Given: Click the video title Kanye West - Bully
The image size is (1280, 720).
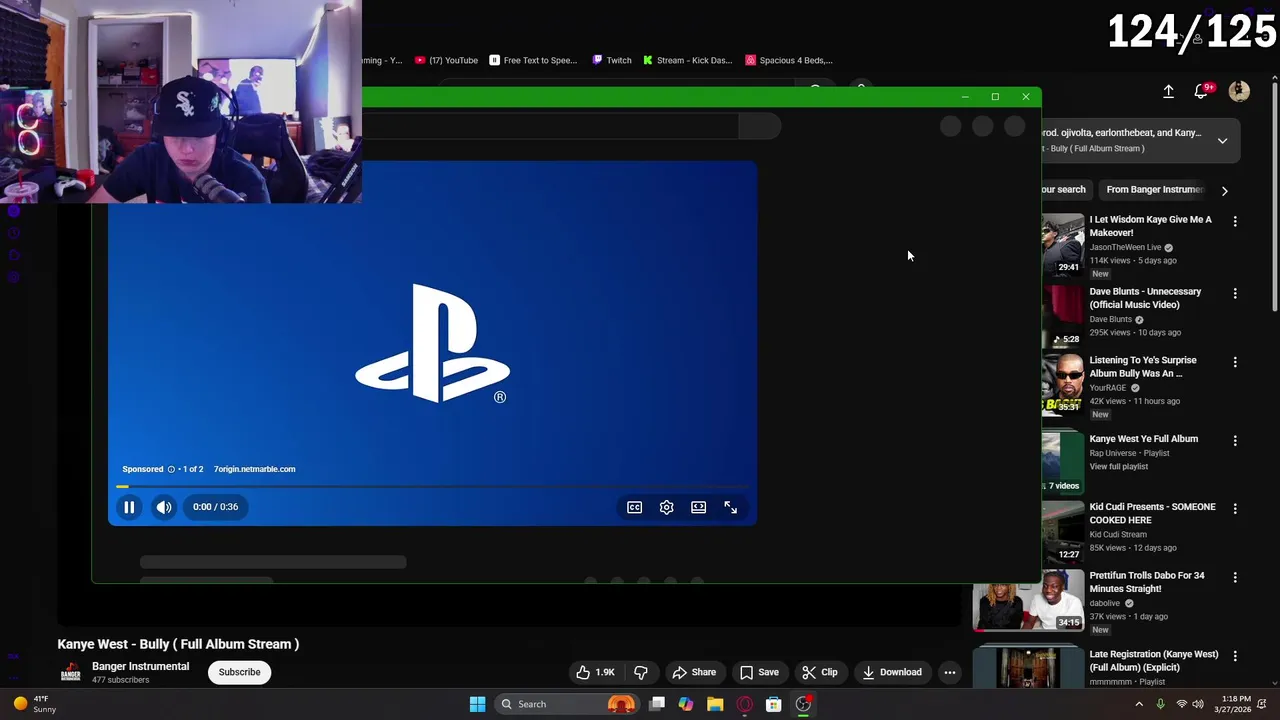Looking at the screenshot, I should pos(178,644).
